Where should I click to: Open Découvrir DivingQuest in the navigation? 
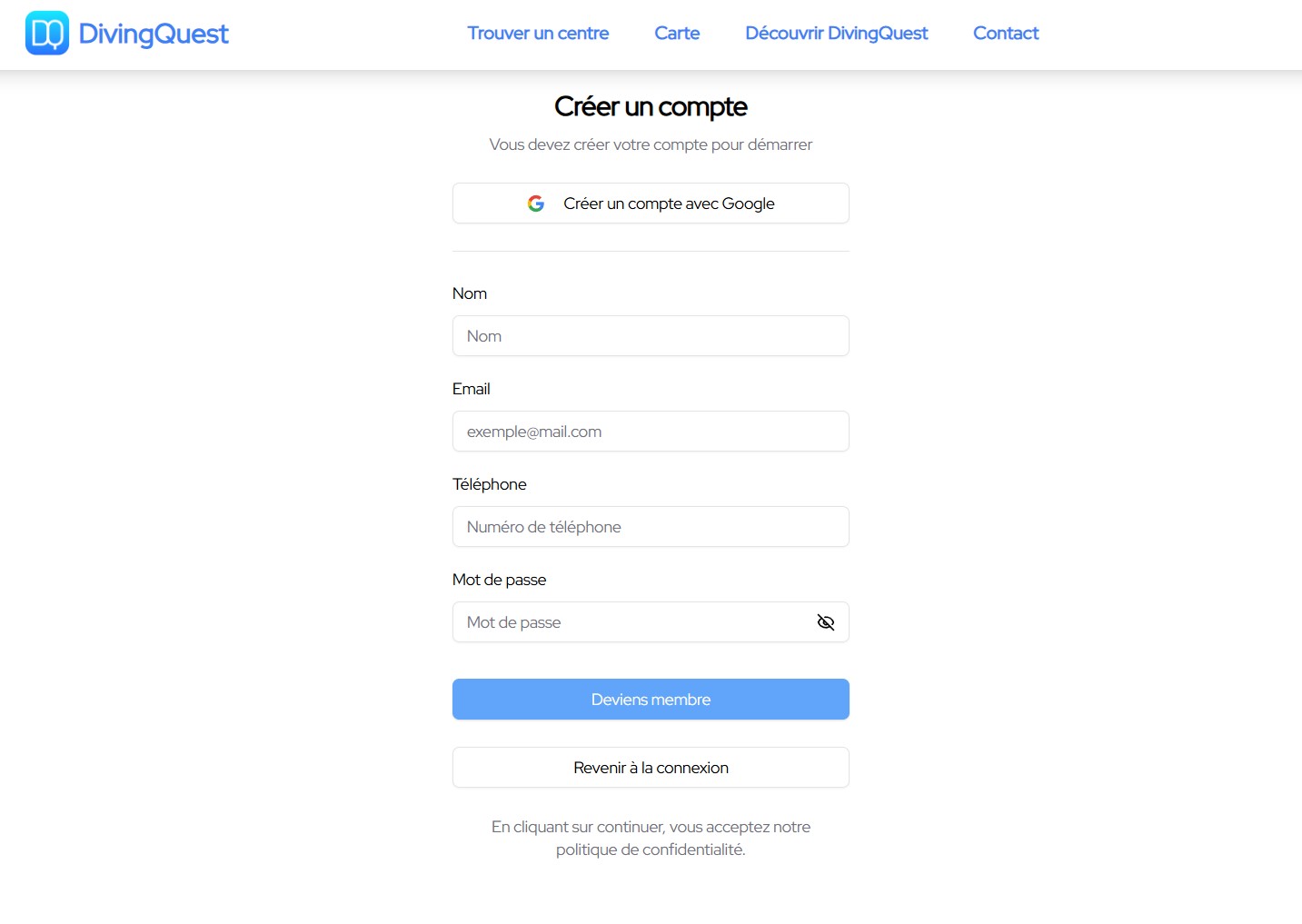(x=836, y=34)
